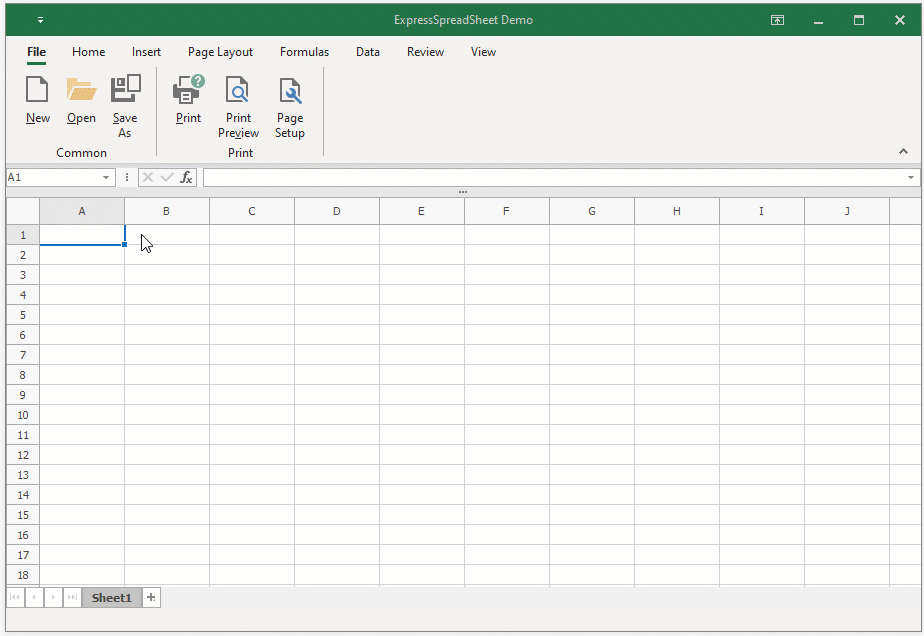Go to the previous sheet tab arrow
Screen dimensions: 924x636
34,598
